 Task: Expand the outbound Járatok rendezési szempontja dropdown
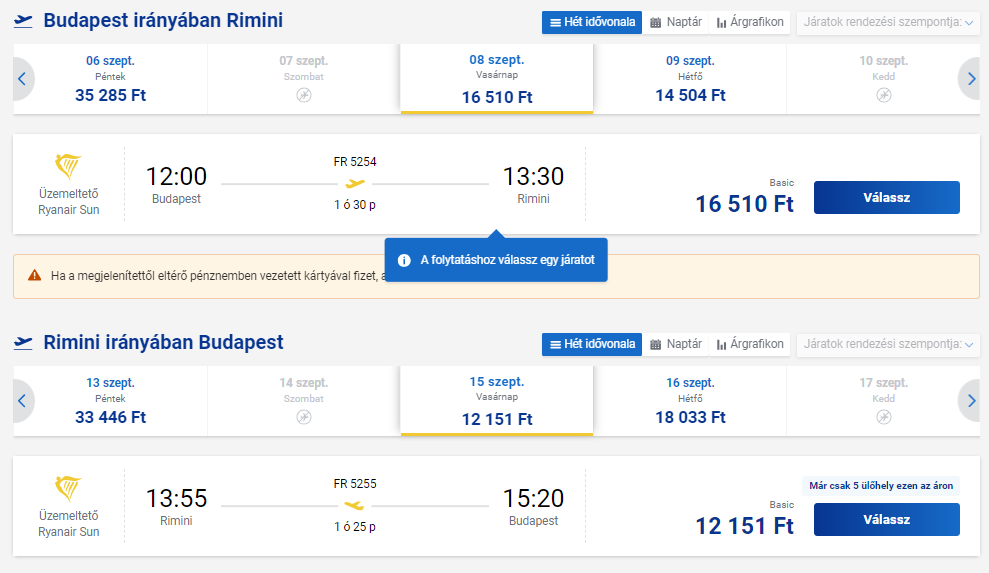click(888, 22)
